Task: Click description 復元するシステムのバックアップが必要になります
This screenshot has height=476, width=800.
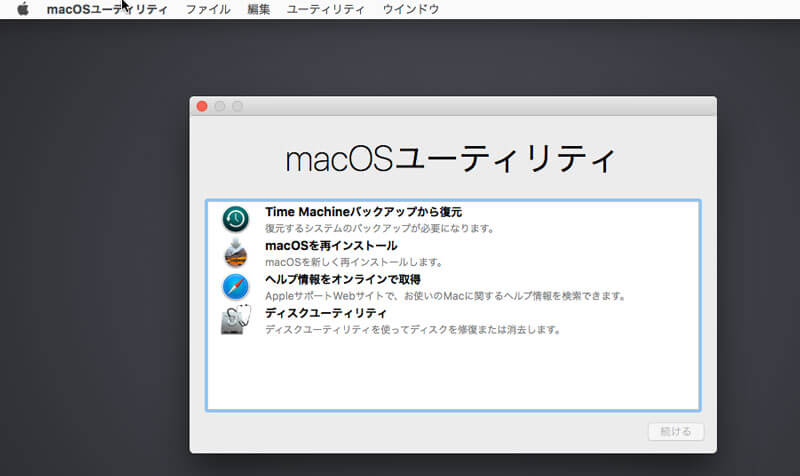Action: [380, 228]
